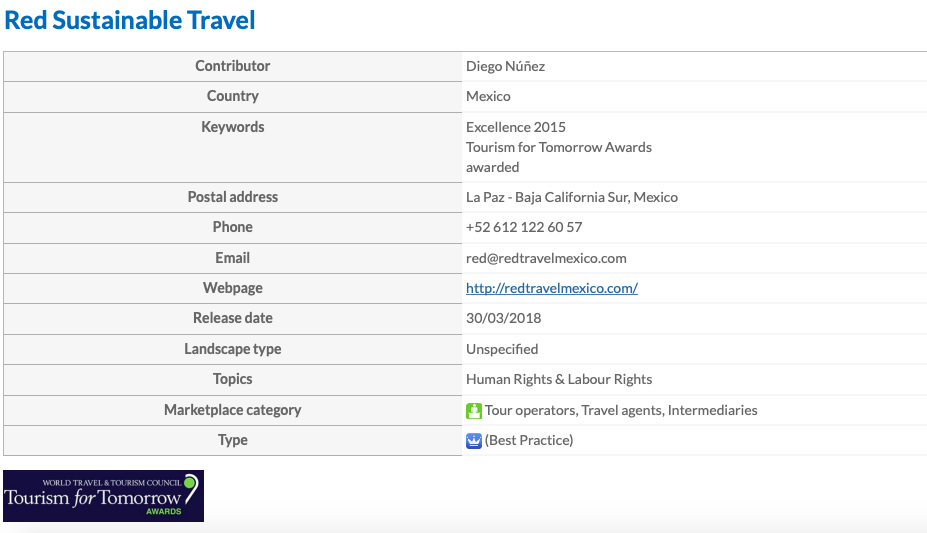Click the phone number +52 612 122 60 57
Viewport: 927px width, 533px height.
[x=524, y=228]
